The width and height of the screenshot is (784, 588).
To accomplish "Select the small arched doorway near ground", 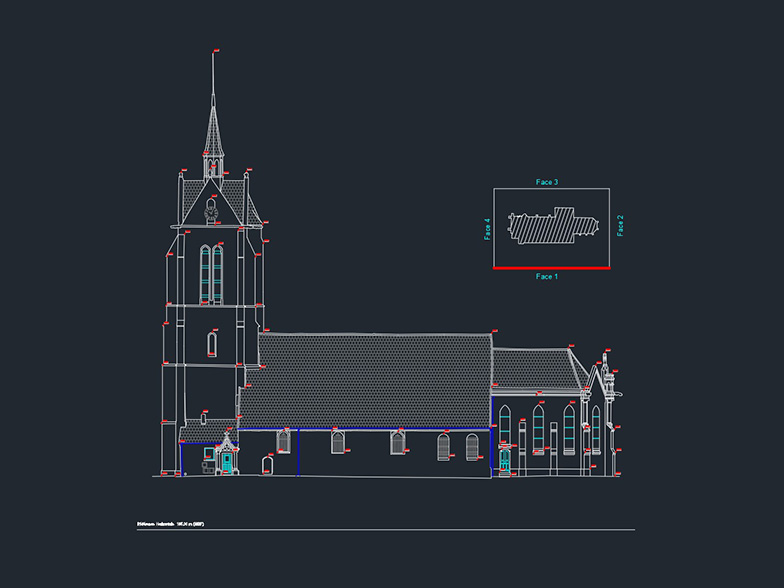I will (x=267, y=465).
